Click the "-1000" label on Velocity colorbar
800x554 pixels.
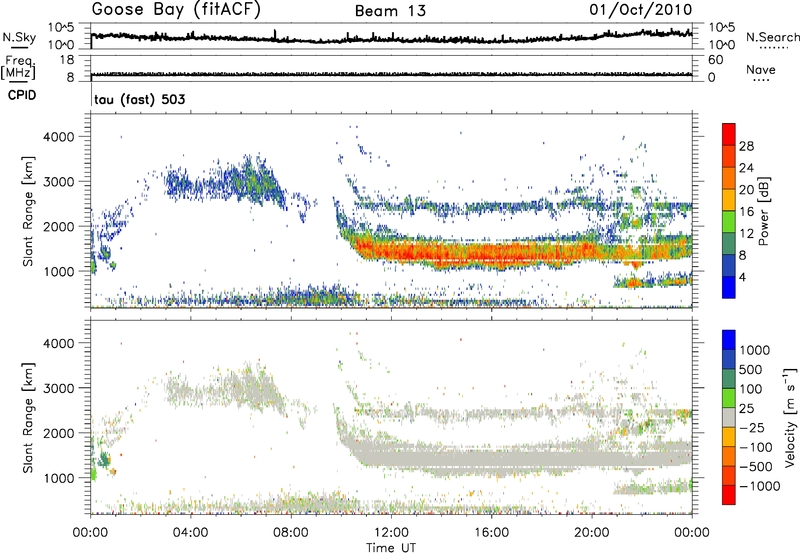click(759, 486)
